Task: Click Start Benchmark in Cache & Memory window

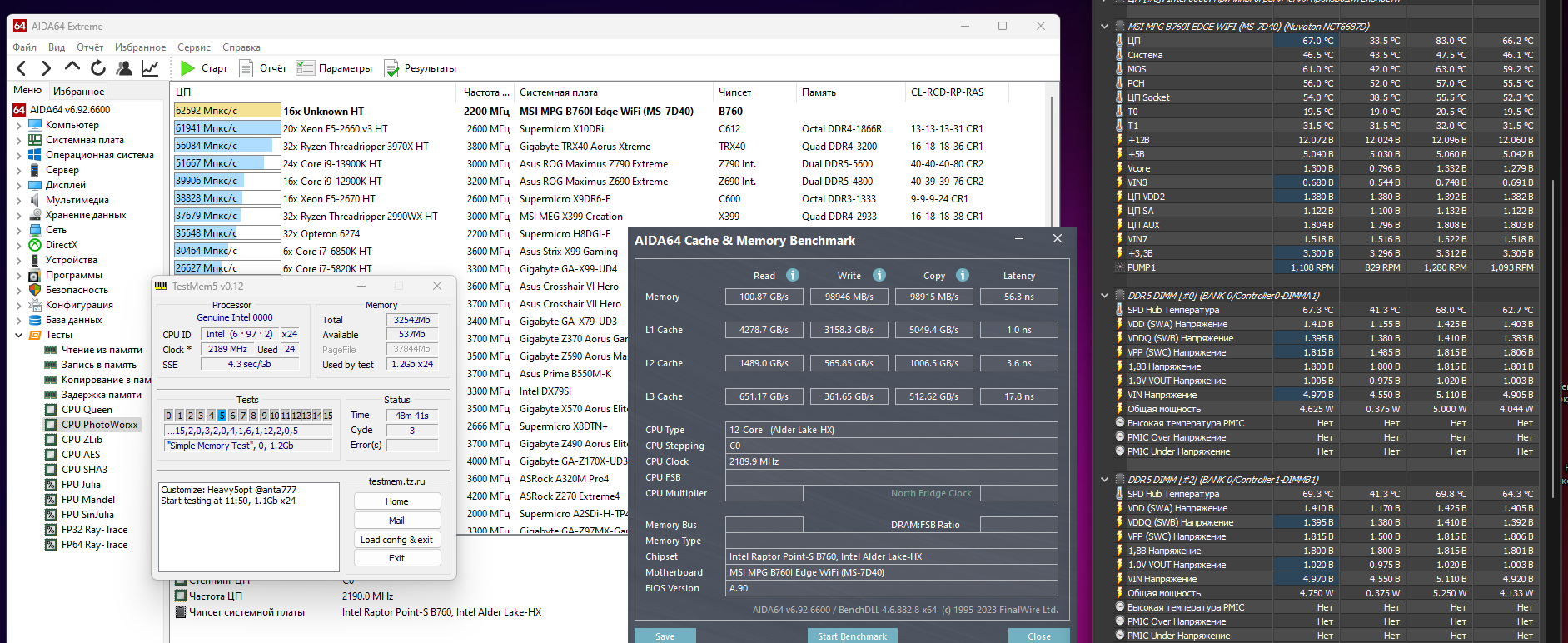Action: click(852, 636)
